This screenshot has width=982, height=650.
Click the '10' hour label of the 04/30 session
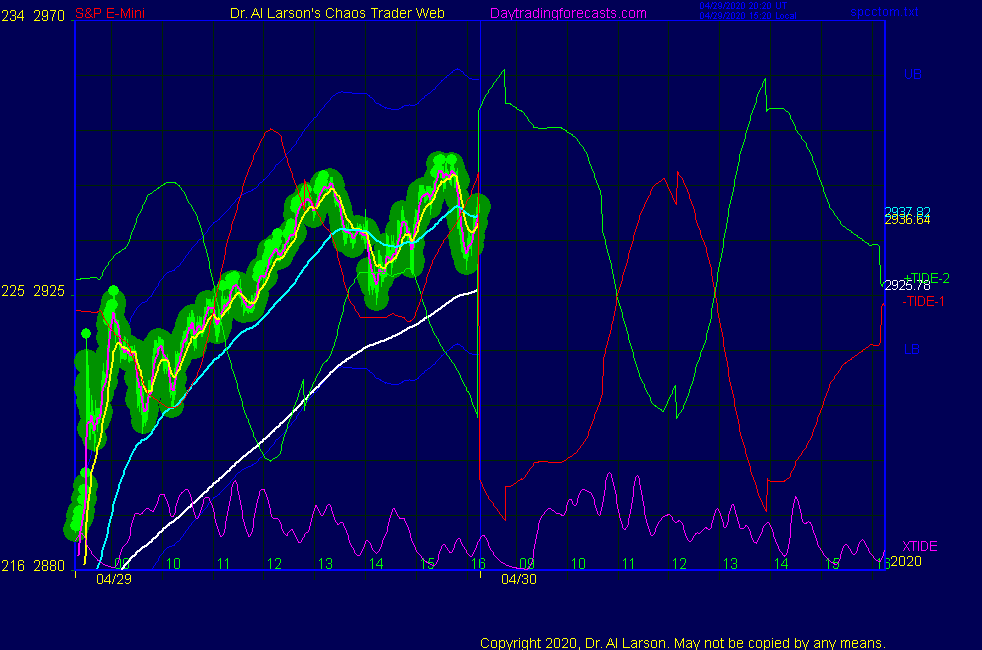click(x=578, y=564)
